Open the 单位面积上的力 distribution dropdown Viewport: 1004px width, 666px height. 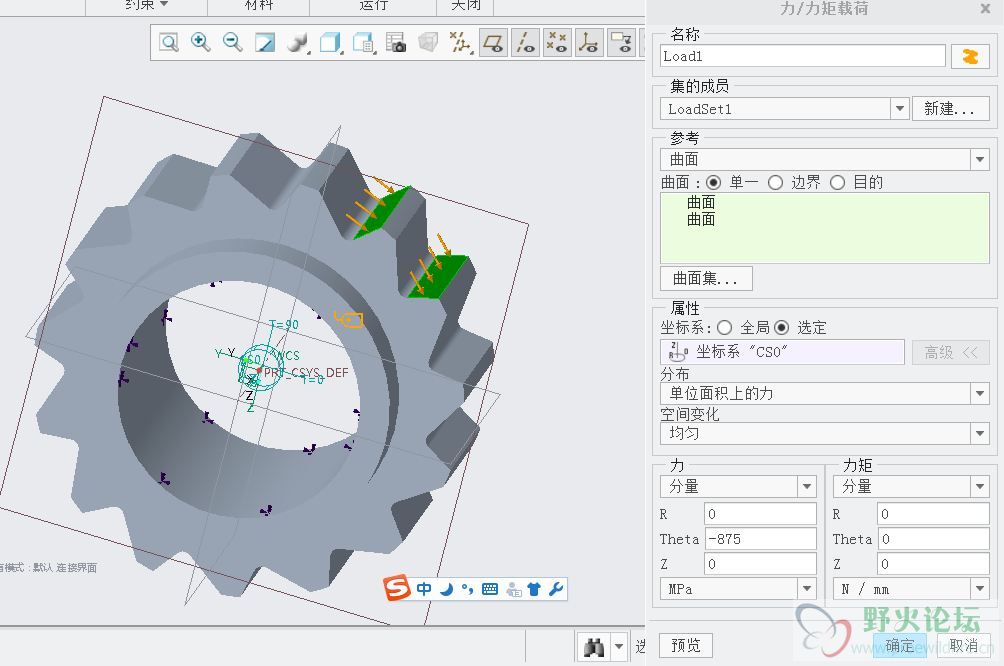pyautogui.click(x=980, y=393)
